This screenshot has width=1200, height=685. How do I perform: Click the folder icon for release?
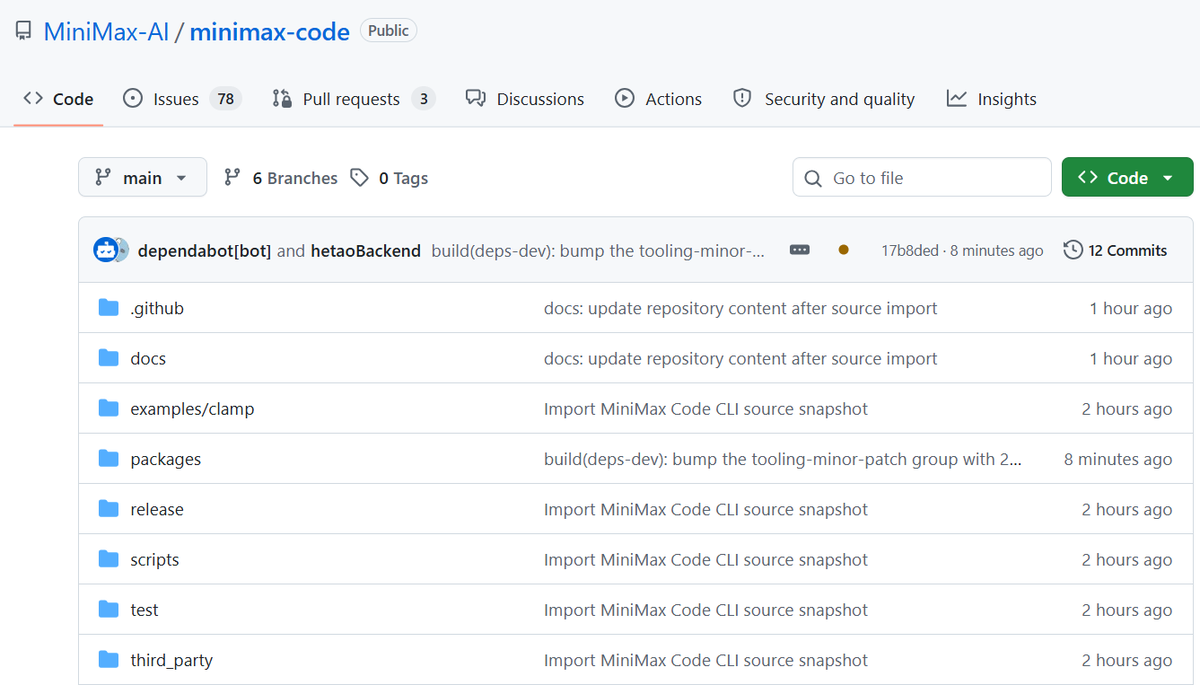pos(109,509)
